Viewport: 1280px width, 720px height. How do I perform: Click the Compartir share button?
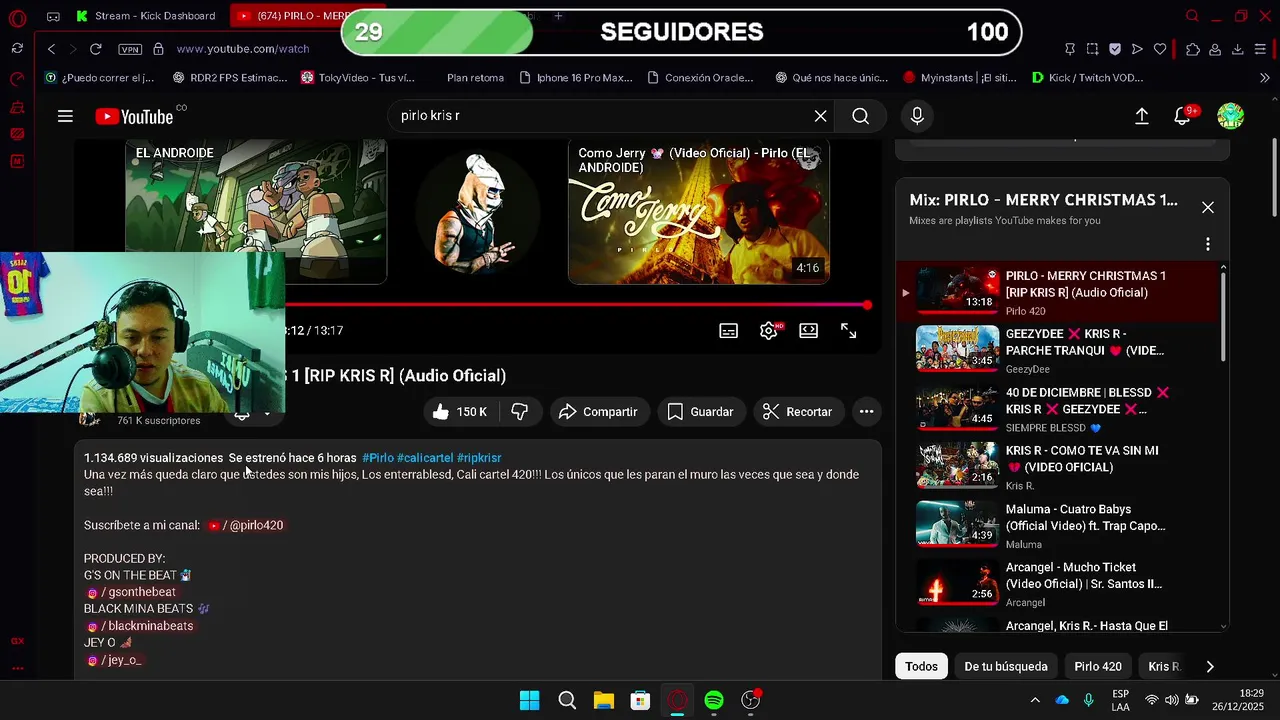tap(598, 412)
